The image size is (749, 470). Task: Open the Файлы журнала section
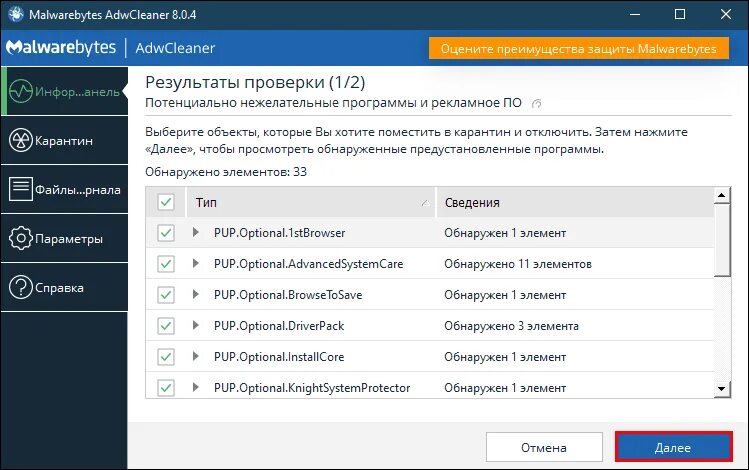point(64,189)
